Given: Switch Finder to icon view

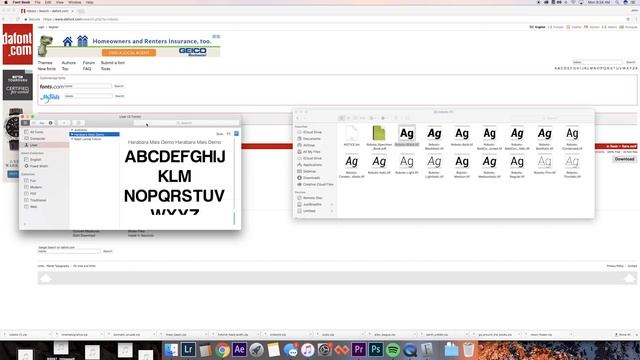Looking at the screenshot, I should pos(342,118).
